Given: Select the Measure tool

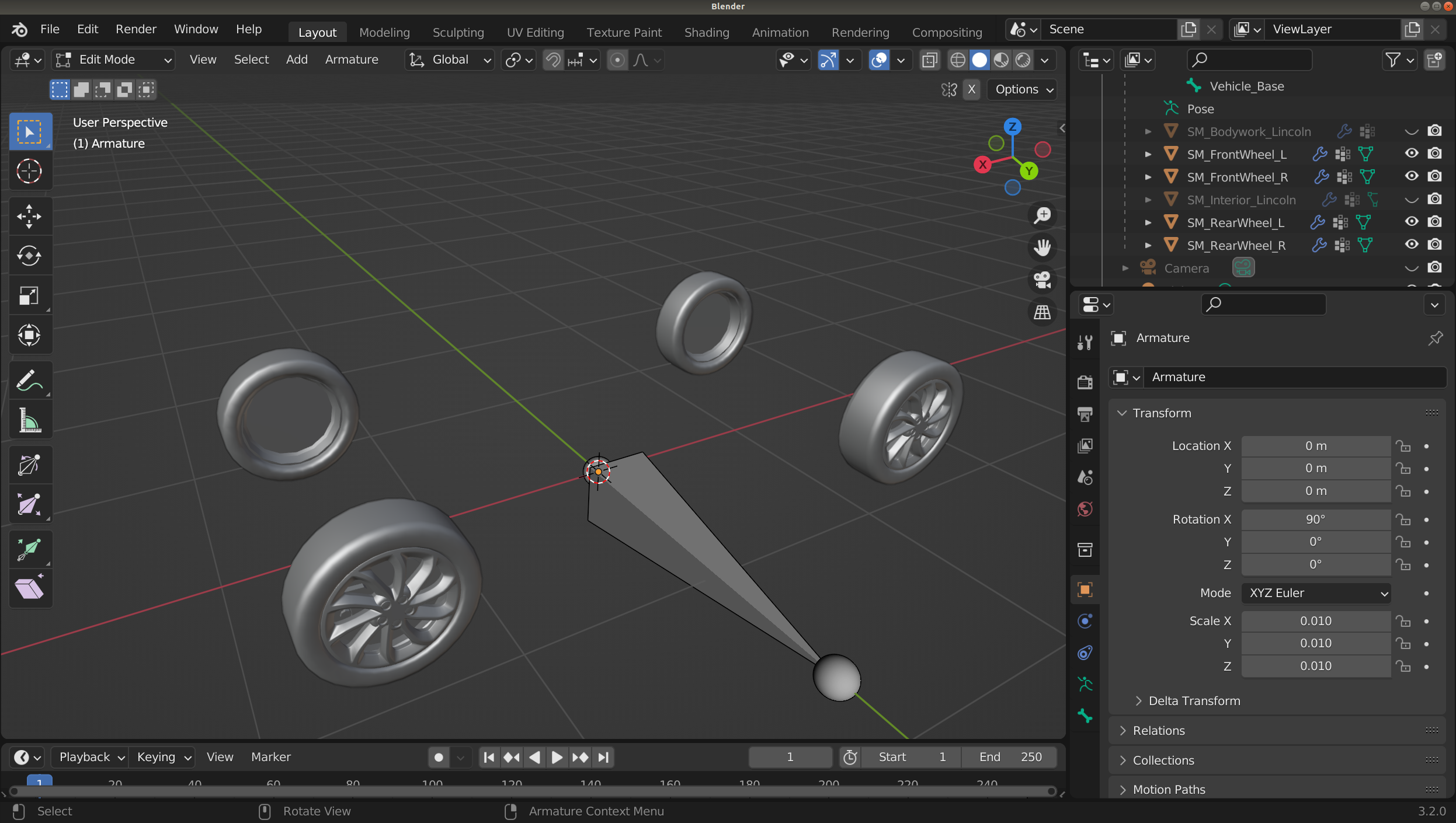Looking at the screenshot, I should pyautogui.click(x=30, y=420).
